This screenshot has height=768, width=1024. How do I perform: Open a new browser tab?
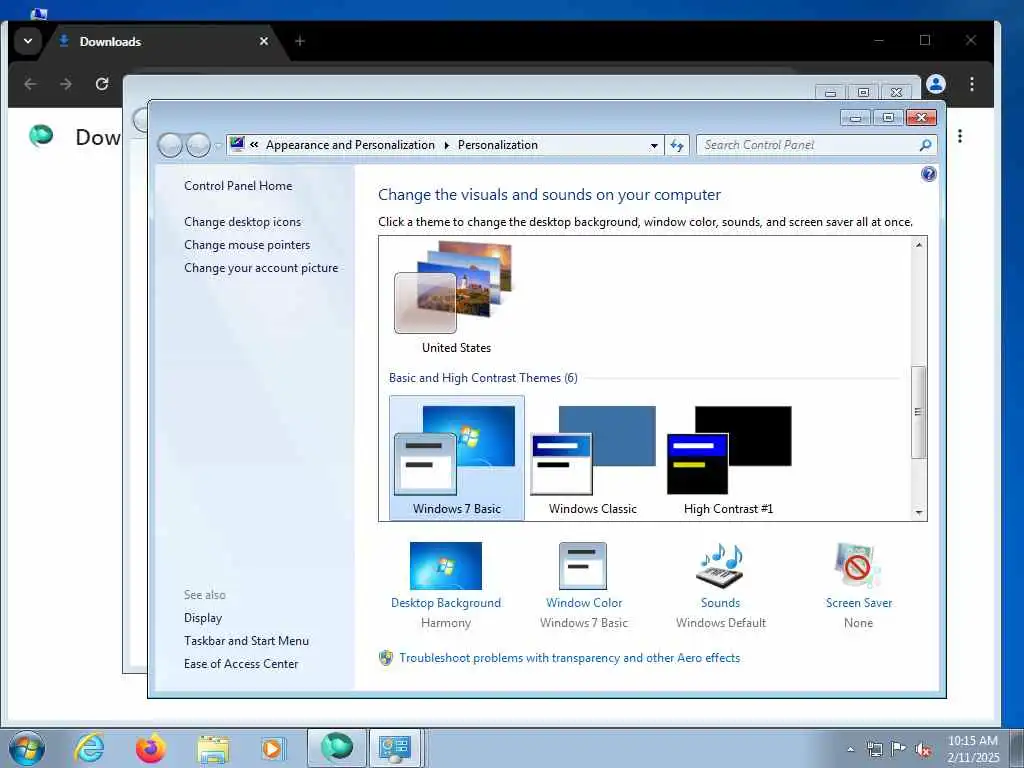pyautogui.click(x=300, y=41)
